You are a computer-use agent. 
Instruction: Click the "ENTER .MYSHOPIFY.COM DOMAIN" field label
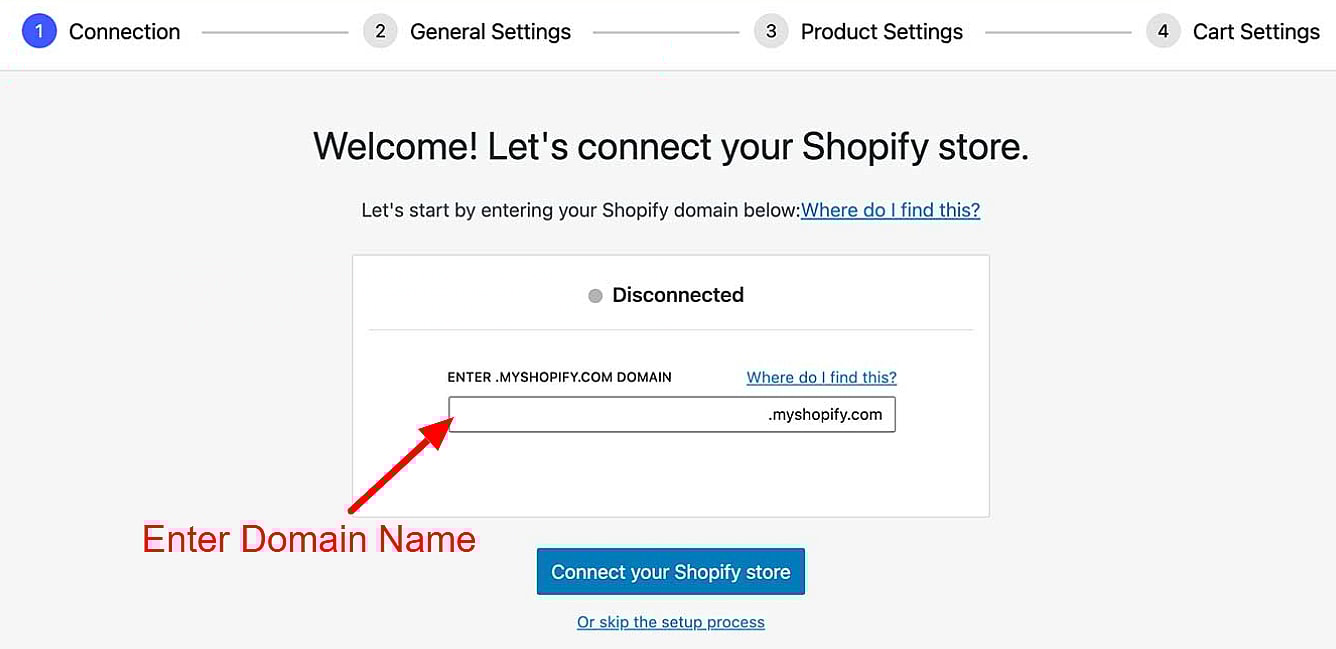pos(559,377)
